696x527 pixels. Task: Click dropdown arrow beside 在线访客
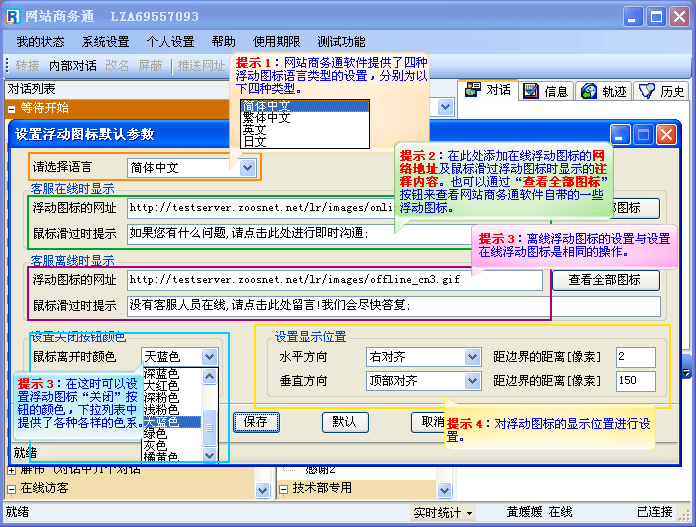[262, 490]
